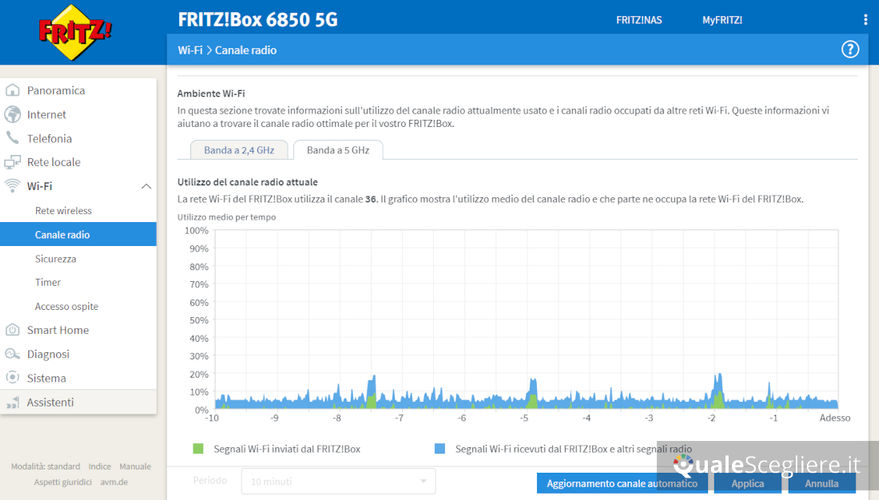Image resolution: width=879 pixels, height=500 pixels.
Task: Switch to Banda a 2,4 GHz tab
Action: pos(239,150)
